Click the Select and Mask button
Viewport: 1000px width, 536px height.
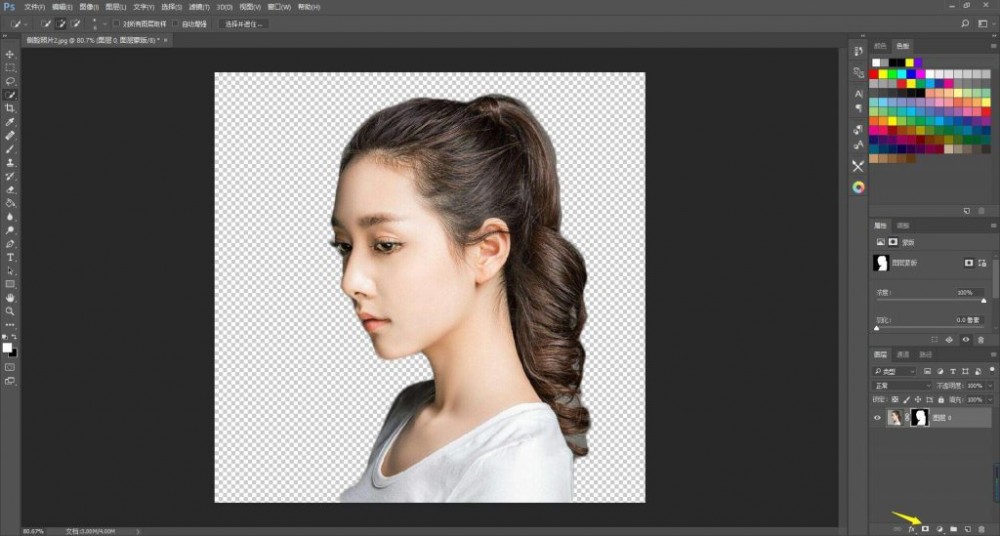(x=244, y=23)
